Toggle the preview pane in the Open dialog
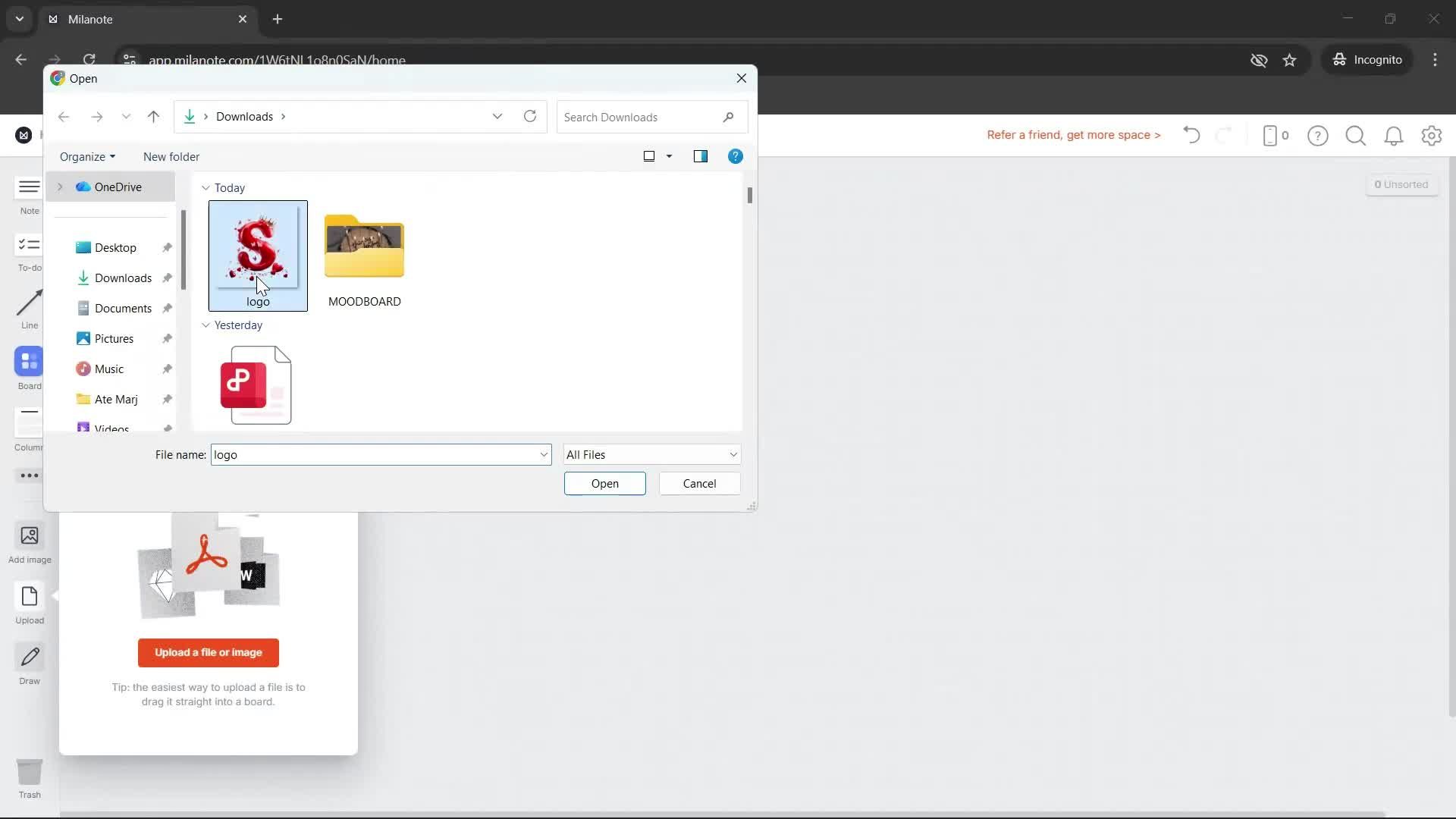 (x=701, y=156)
